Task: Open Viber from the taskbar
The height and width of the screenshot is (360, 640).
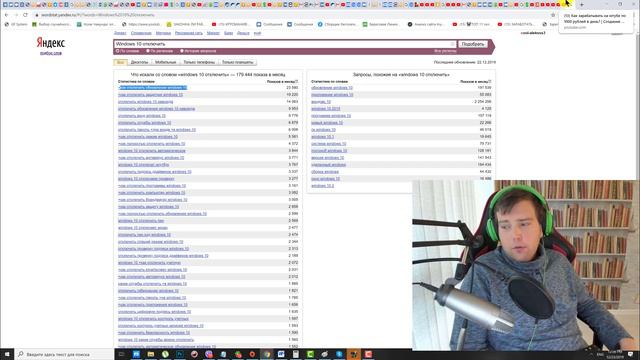Action: 209,354
